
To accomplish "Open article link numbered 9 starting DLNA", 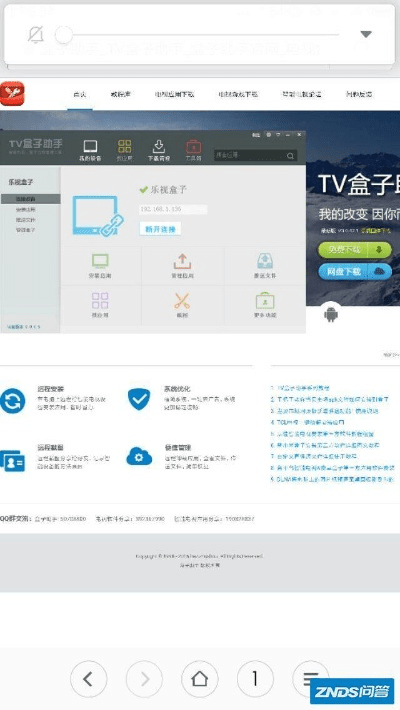I will tap(333, 479).
